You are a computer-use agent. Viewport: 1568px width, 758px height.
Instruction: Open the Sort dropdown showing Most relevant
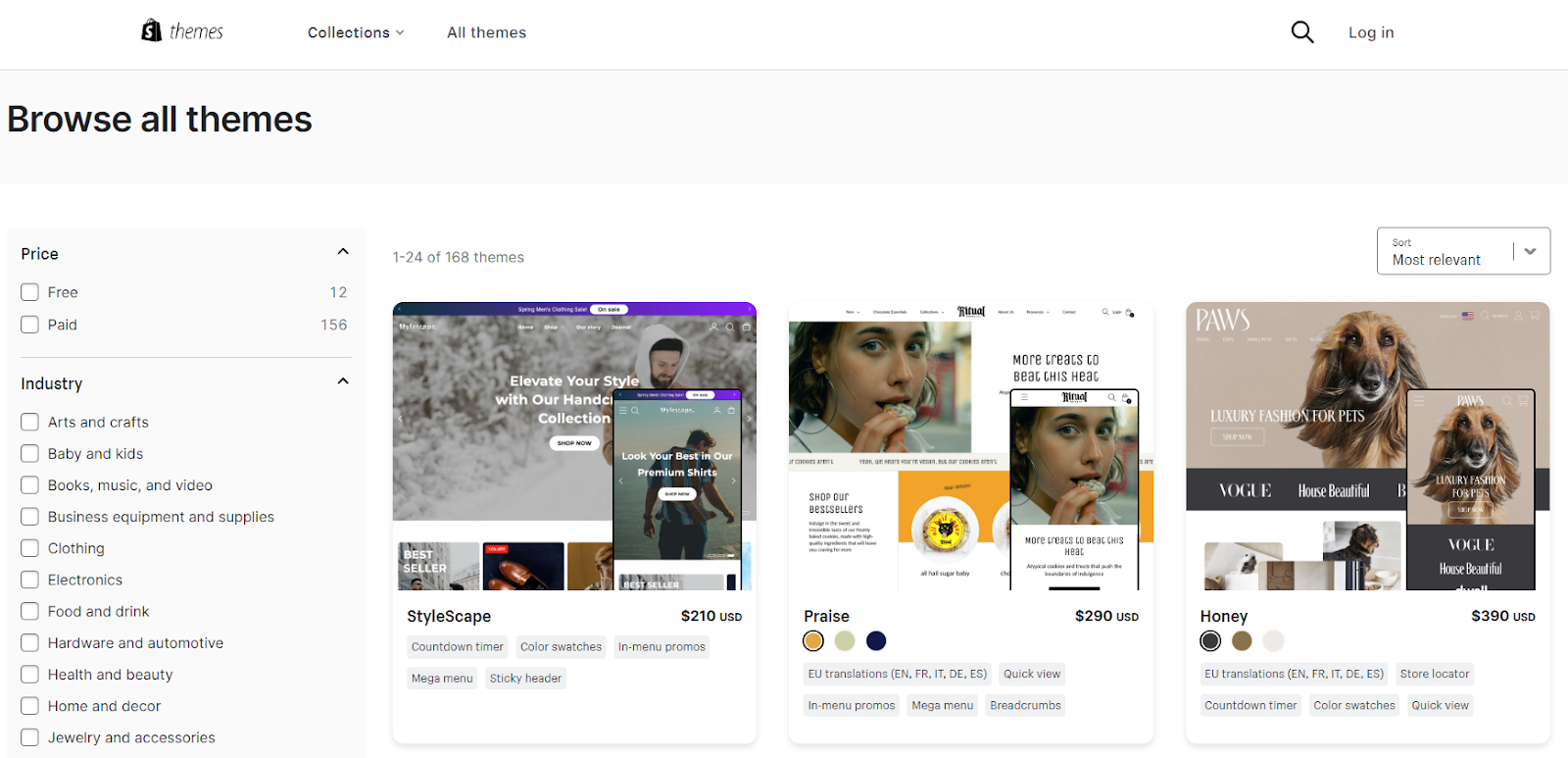[x=1463, y=251]
